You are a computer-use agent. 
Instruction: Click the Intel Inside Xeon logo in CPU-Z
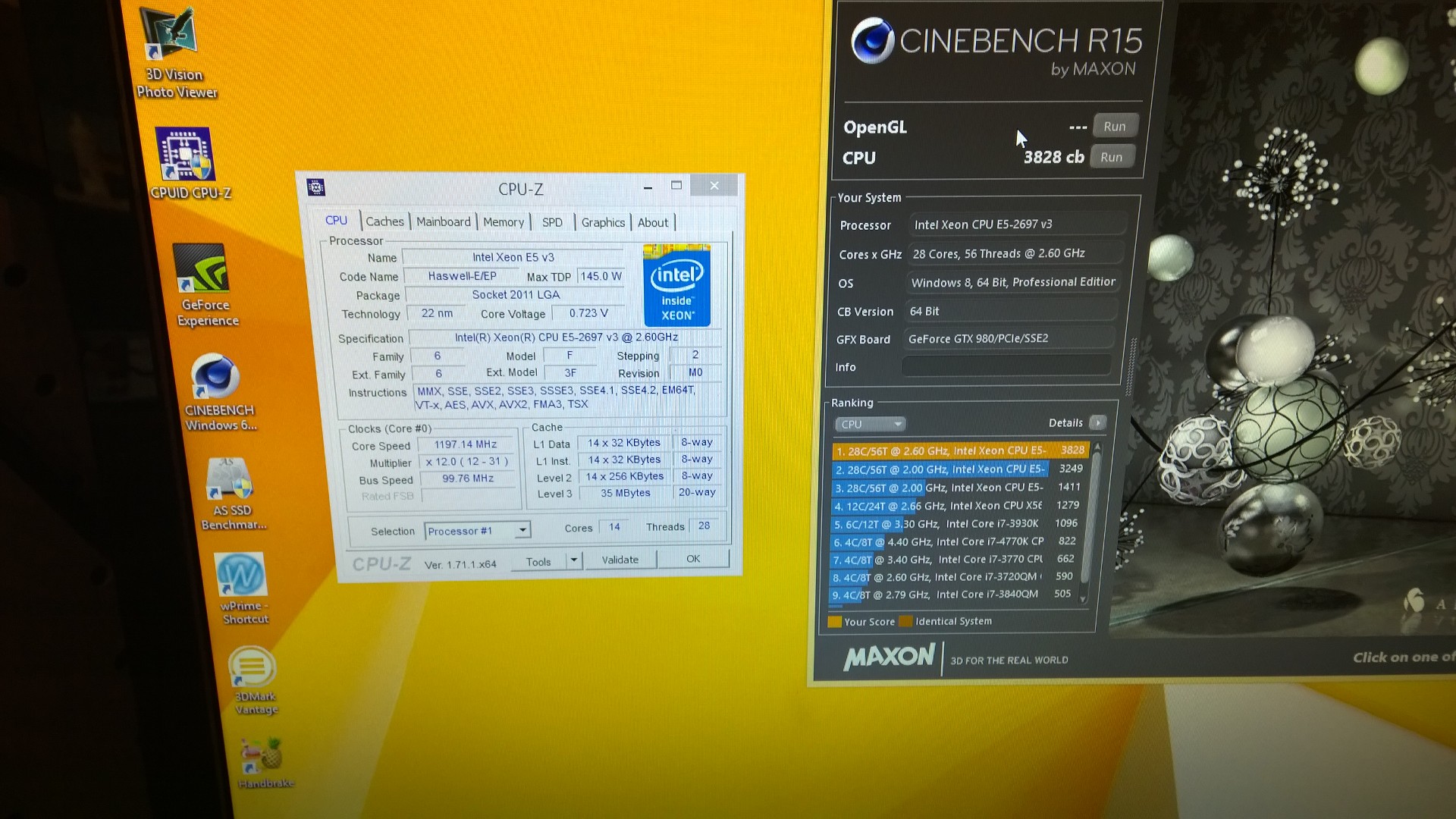coord(676,284)
